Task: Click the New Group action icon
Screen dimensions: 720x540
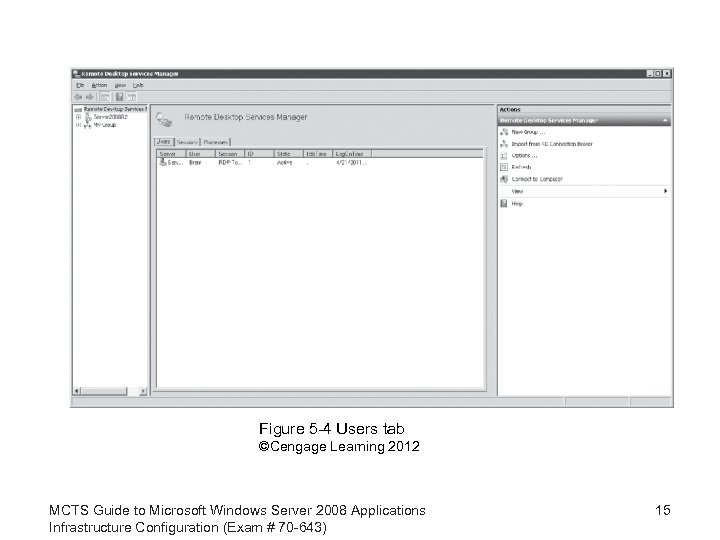Action: coord(504,132)
